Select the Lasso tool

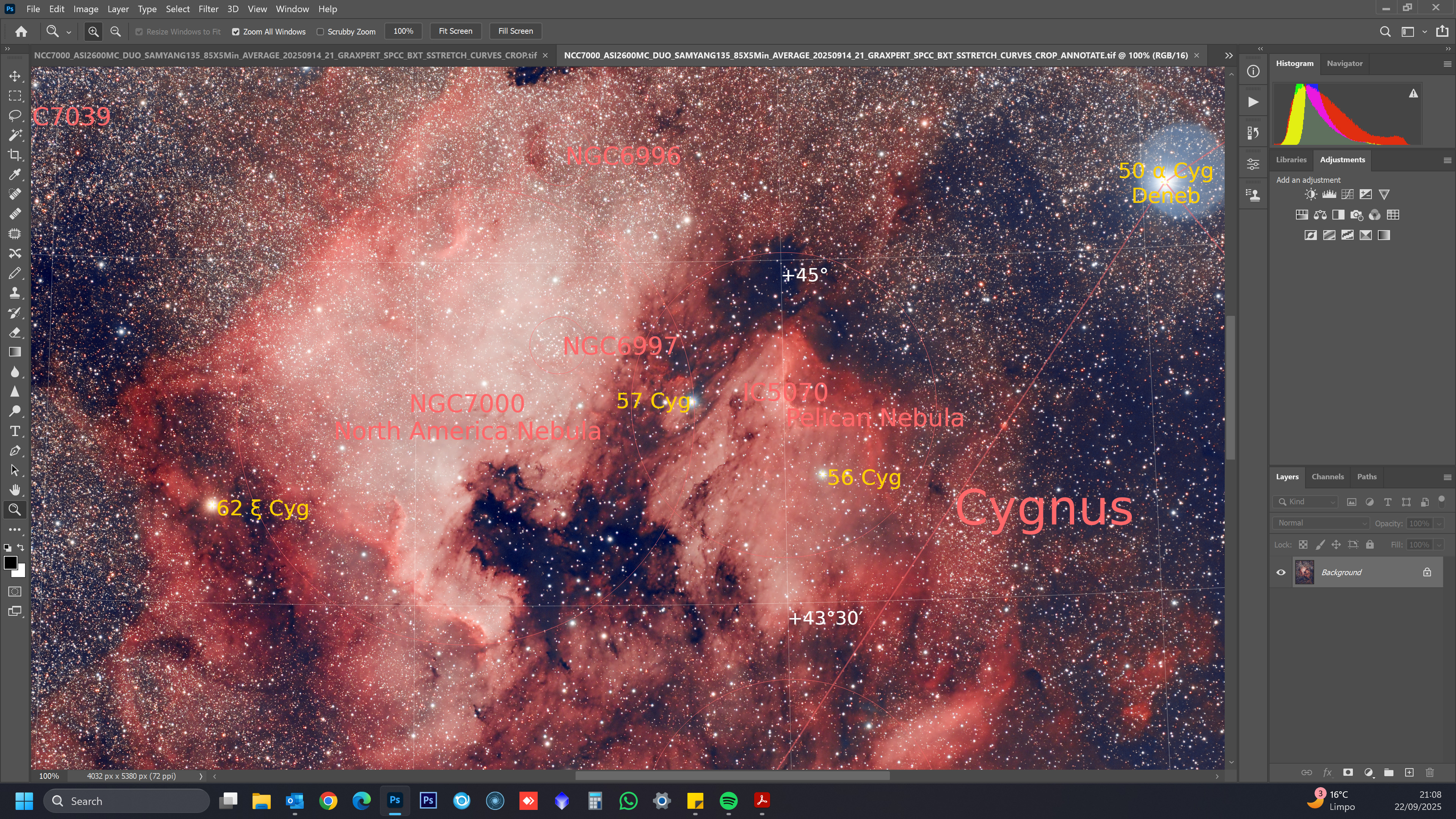[15, 115]
